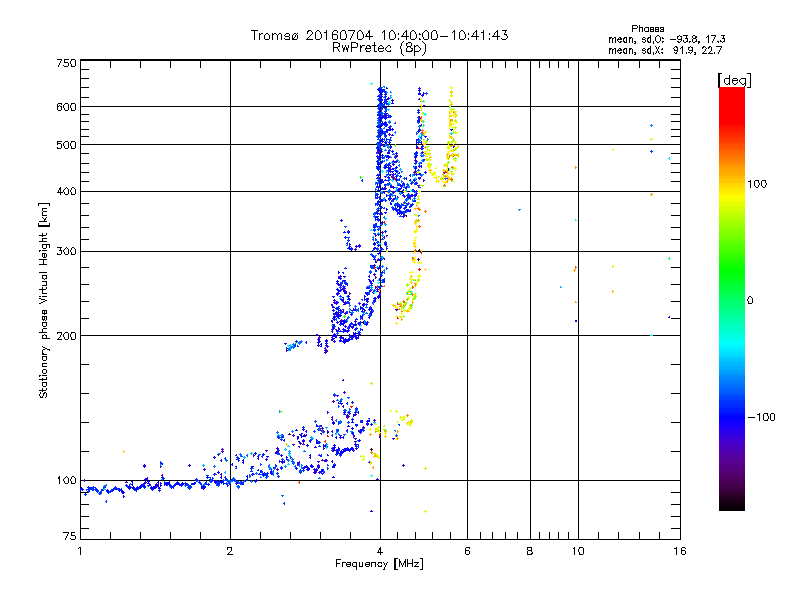The width and height of the screenshot is (800, 600).
Task: Click the "400" height axis label
Action: click(66, 192)
